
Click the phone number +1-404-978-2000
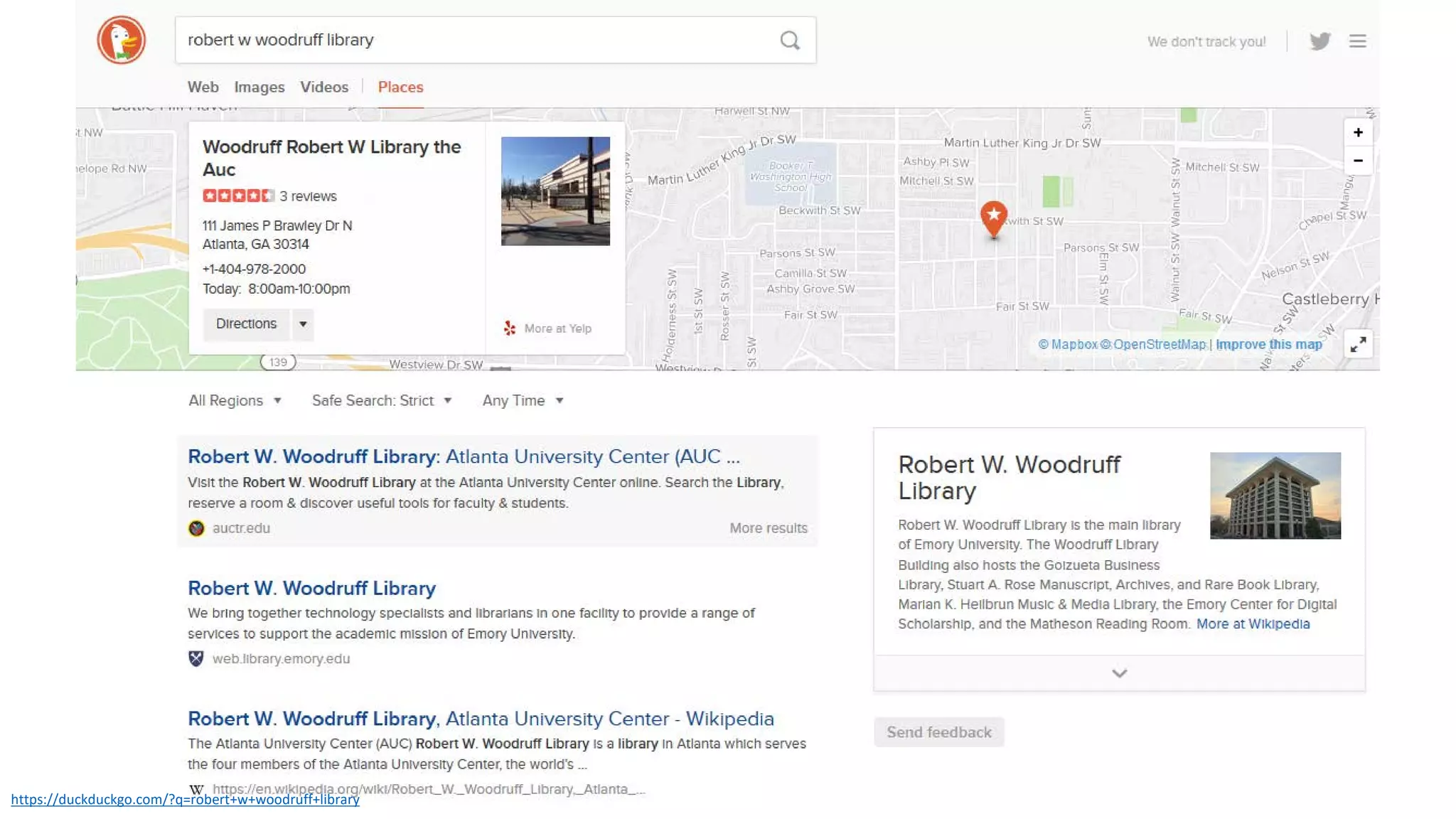(x=254, y=269)
